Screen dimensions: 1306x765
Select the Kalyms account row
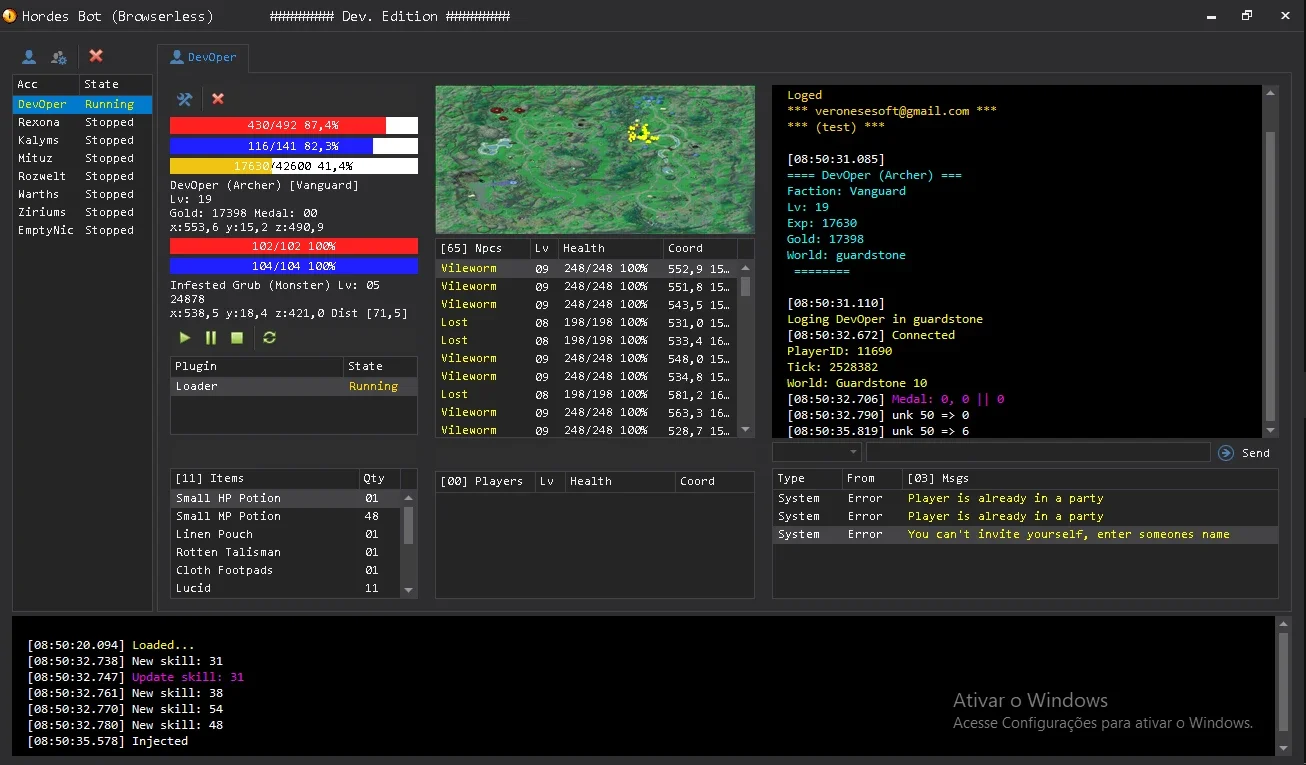pyautogui.click(x=82, y=140)
